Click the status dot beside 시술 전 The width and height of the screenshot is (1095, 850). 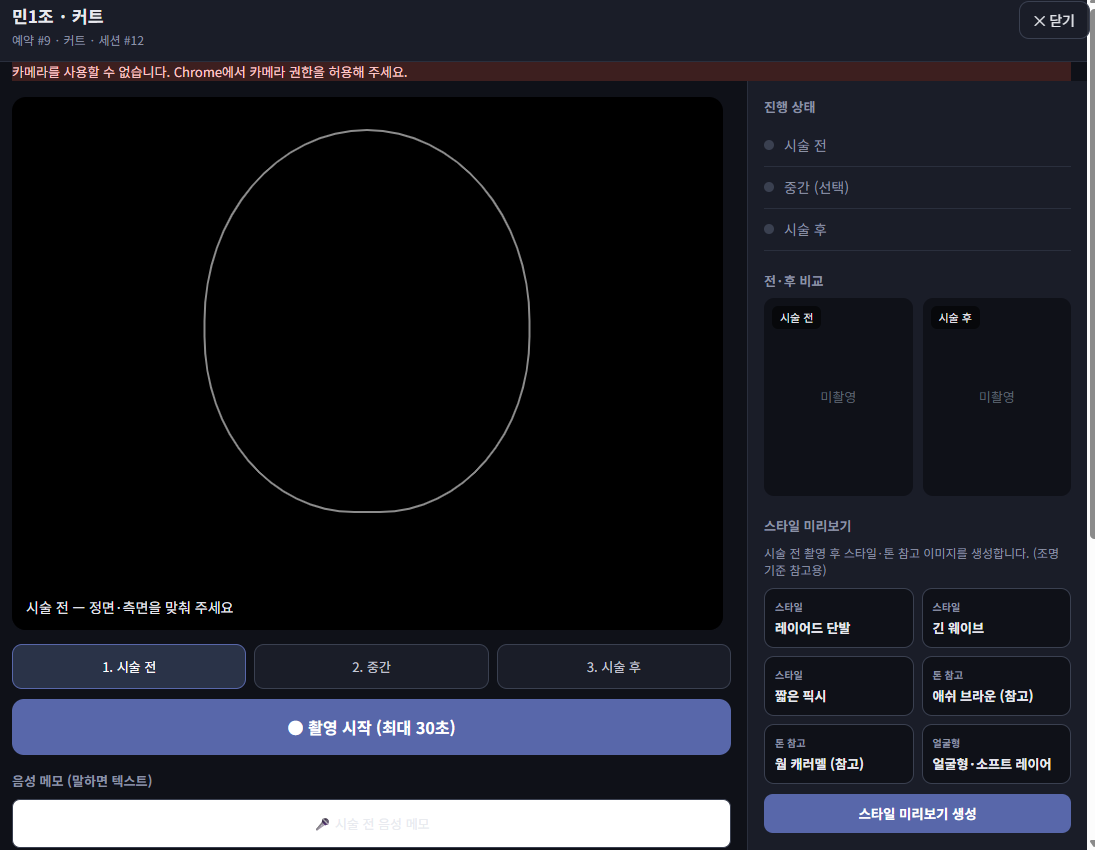769,145
